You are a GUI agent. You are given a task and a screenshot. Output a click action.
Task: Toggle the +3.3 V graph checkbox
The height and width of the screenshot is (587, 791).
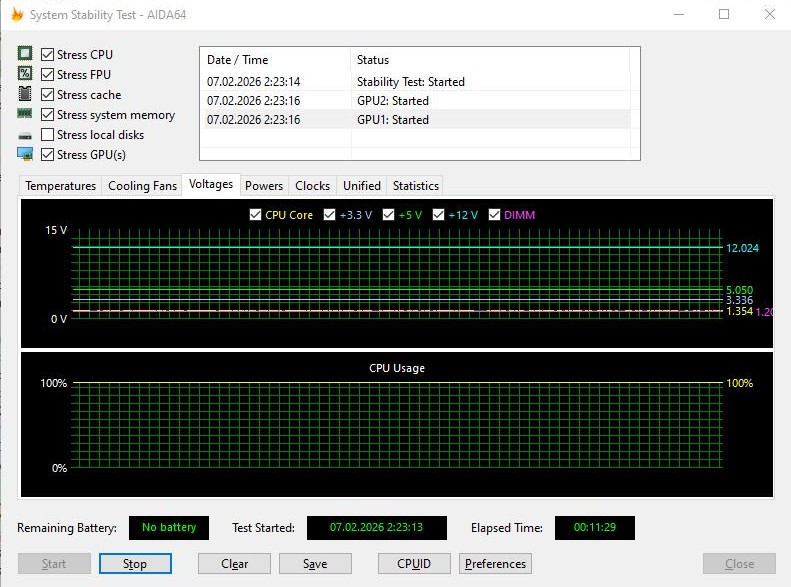coord(329,215)
